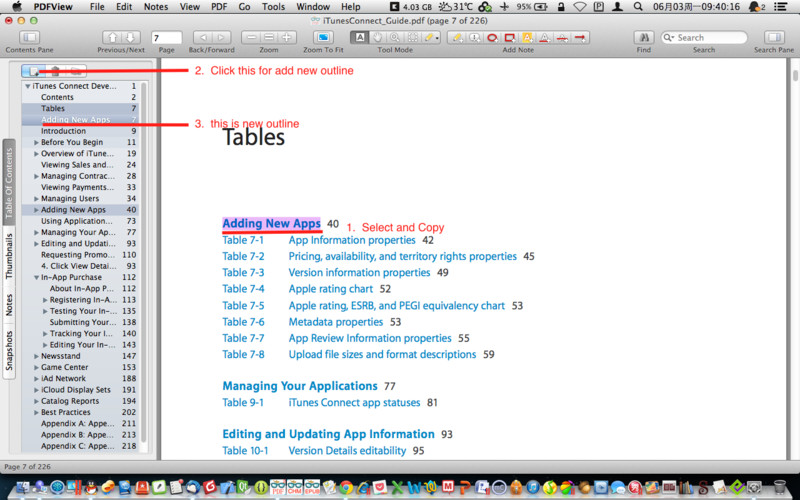The height and width of the screenshot is (500, 800).
Task: Go to previous page with up arrow
Action: pos(112,37)
